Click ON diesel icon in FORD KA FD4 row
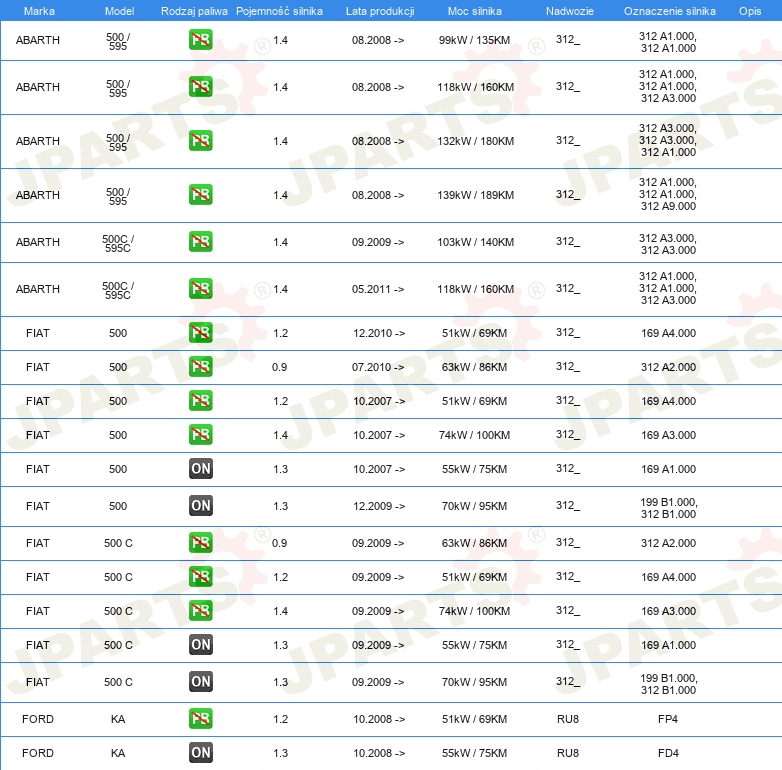 (x=201, y=753)
